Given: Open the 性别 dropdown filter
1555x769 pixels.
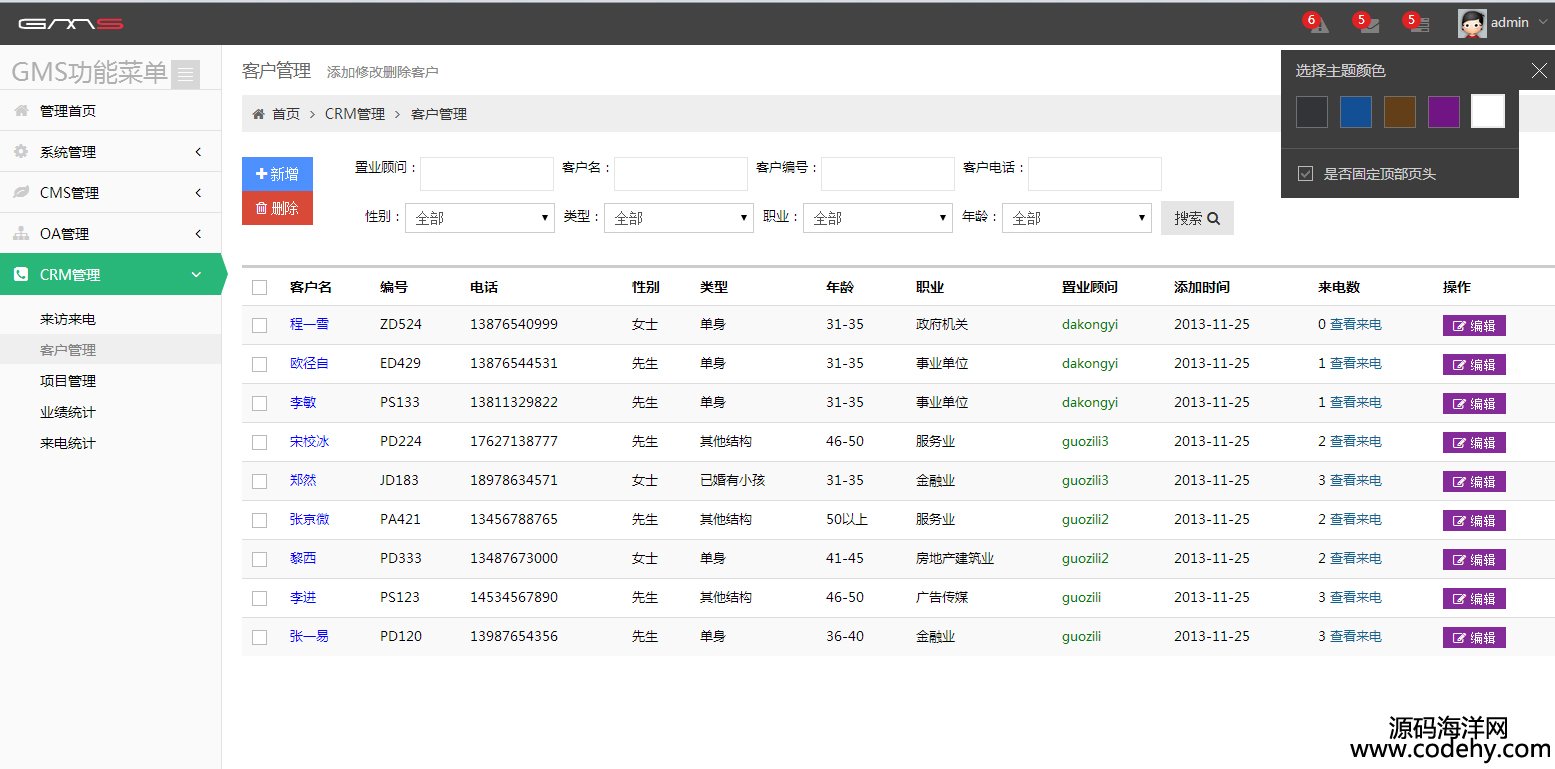Looking at the screenshot, I should click(479, 218).
